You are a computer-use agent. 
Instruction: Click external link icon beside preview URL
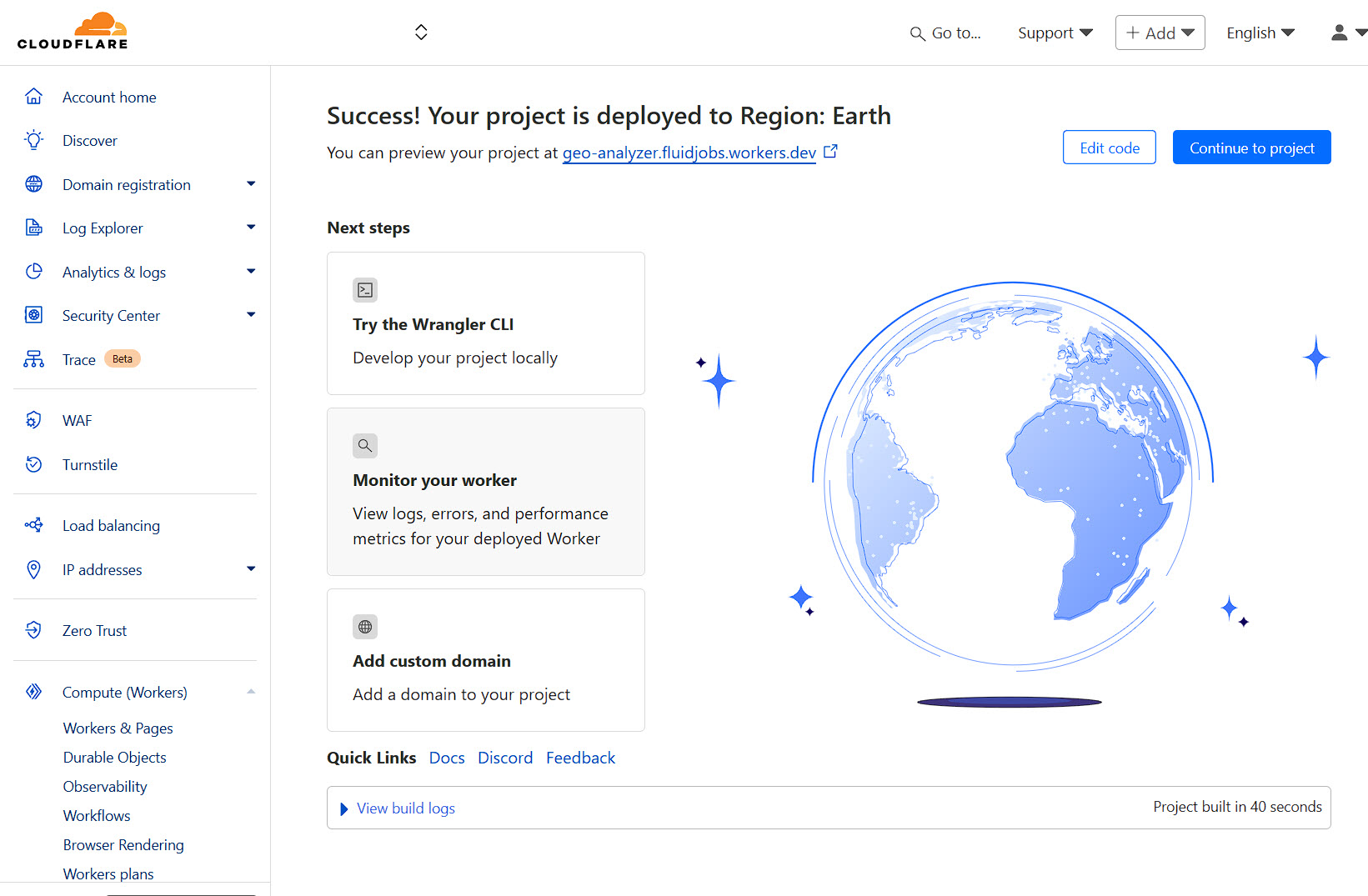pyautogui.click(x=830, y=152)
